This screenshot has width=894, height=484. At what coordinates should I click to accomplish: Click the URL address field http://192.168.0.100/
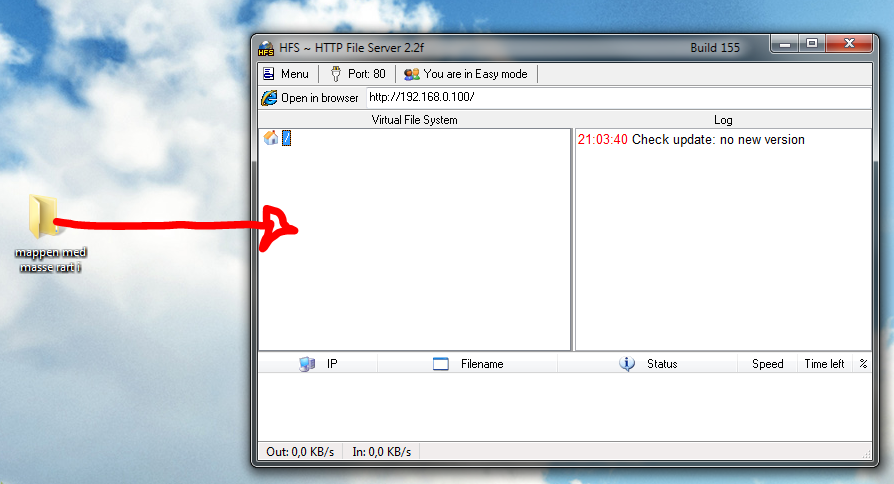point(619,97)
